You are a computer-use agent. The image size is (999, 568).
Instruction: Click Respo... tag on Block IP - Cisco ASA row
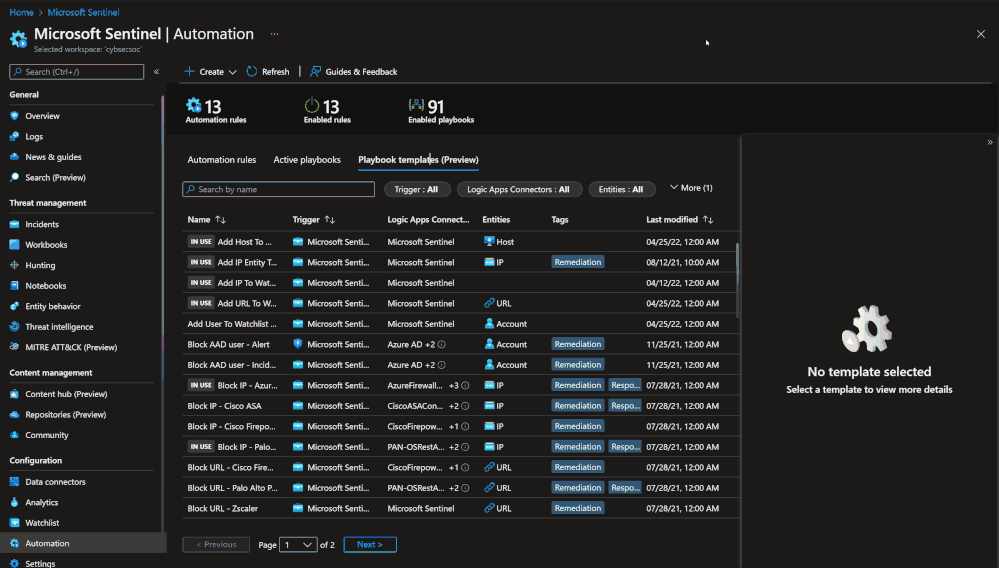point(625,406)
